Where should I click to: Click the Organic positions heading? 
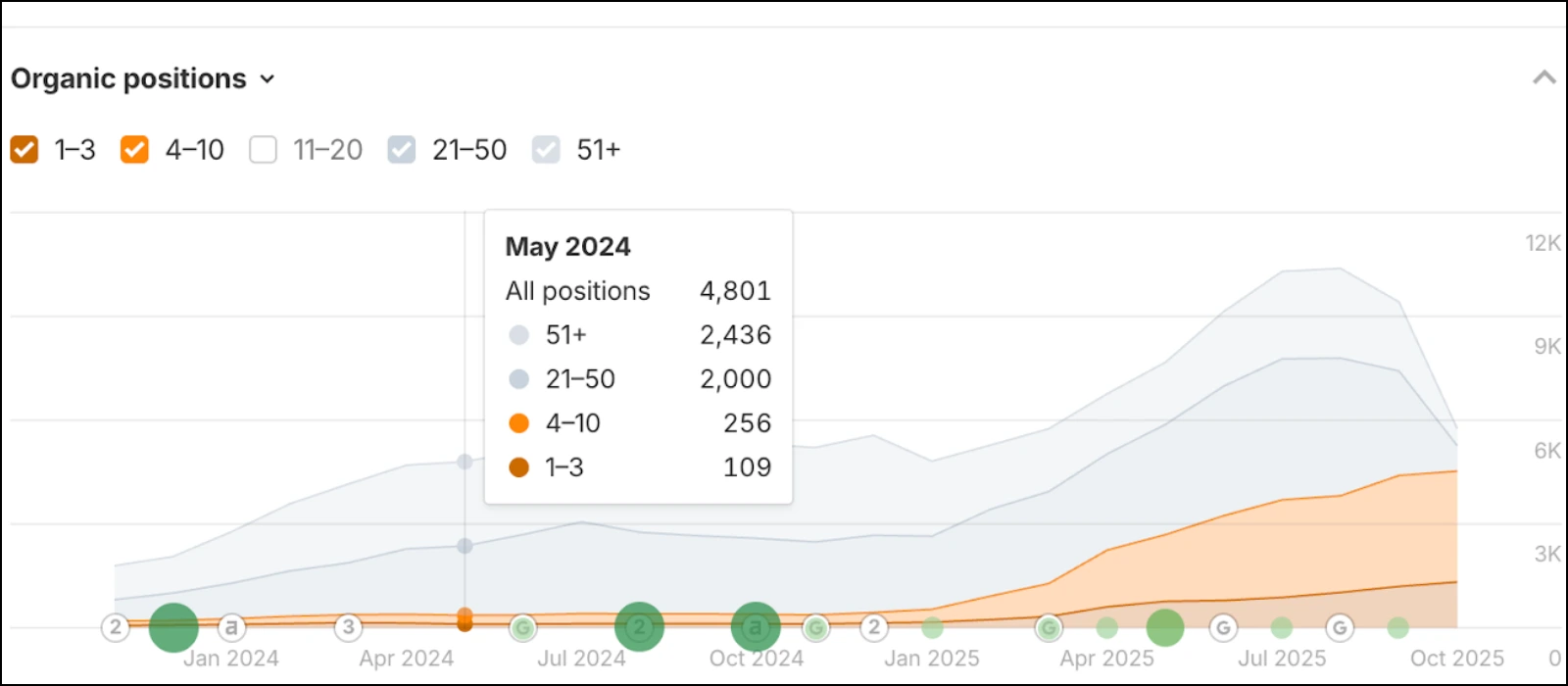tap(127, 78)
